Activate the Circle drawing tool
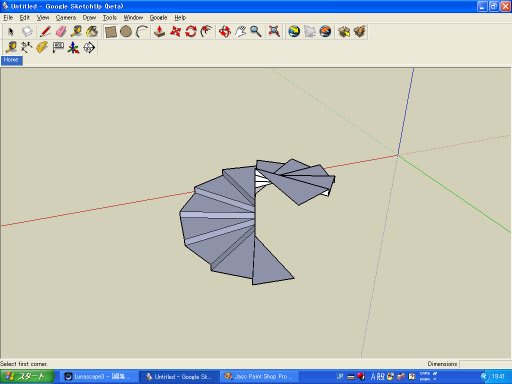Image resolution: width=512 pixels, height=384 pixels. point(126,32)
